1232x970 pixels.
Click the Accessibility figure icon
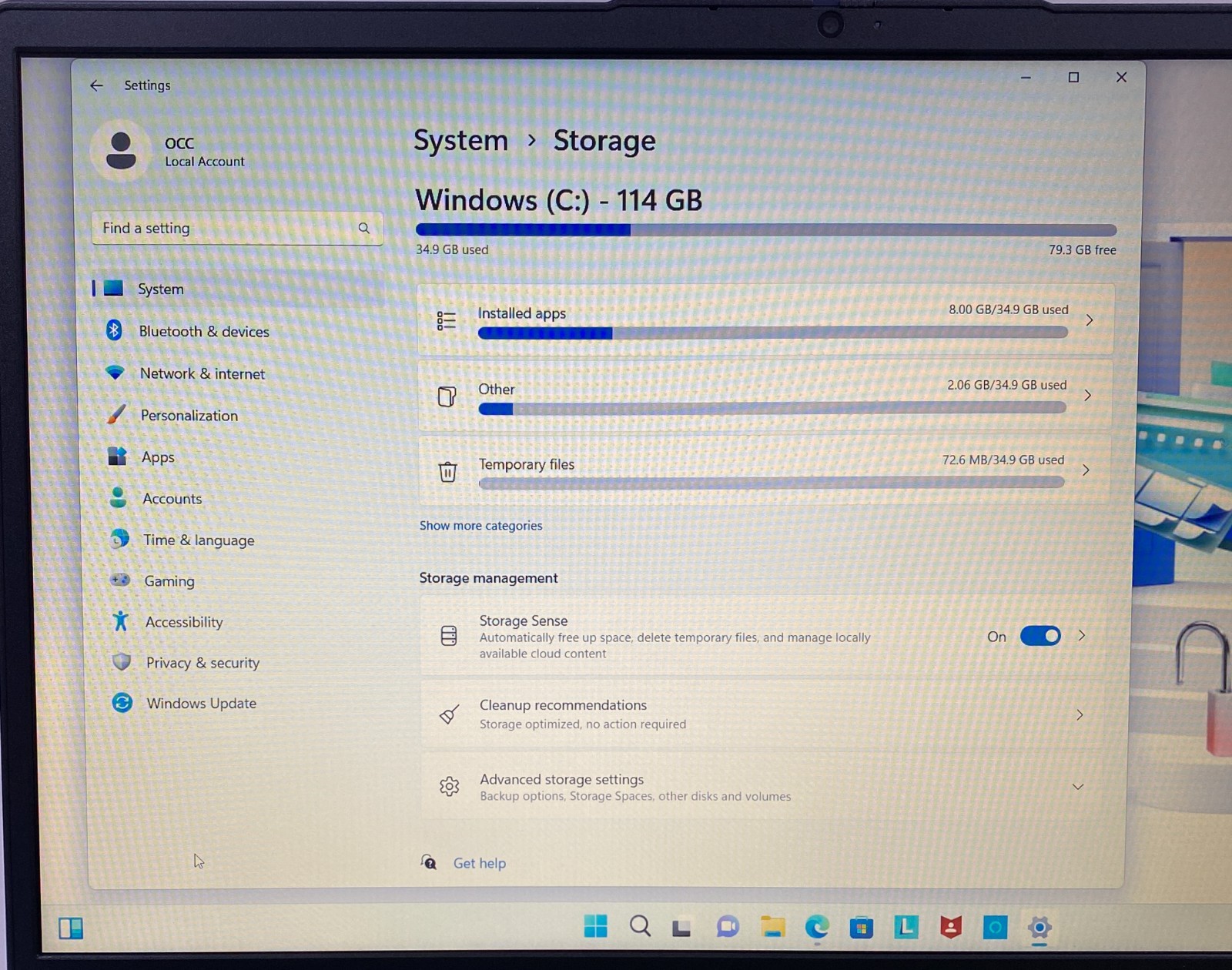(x=121, y=620)
